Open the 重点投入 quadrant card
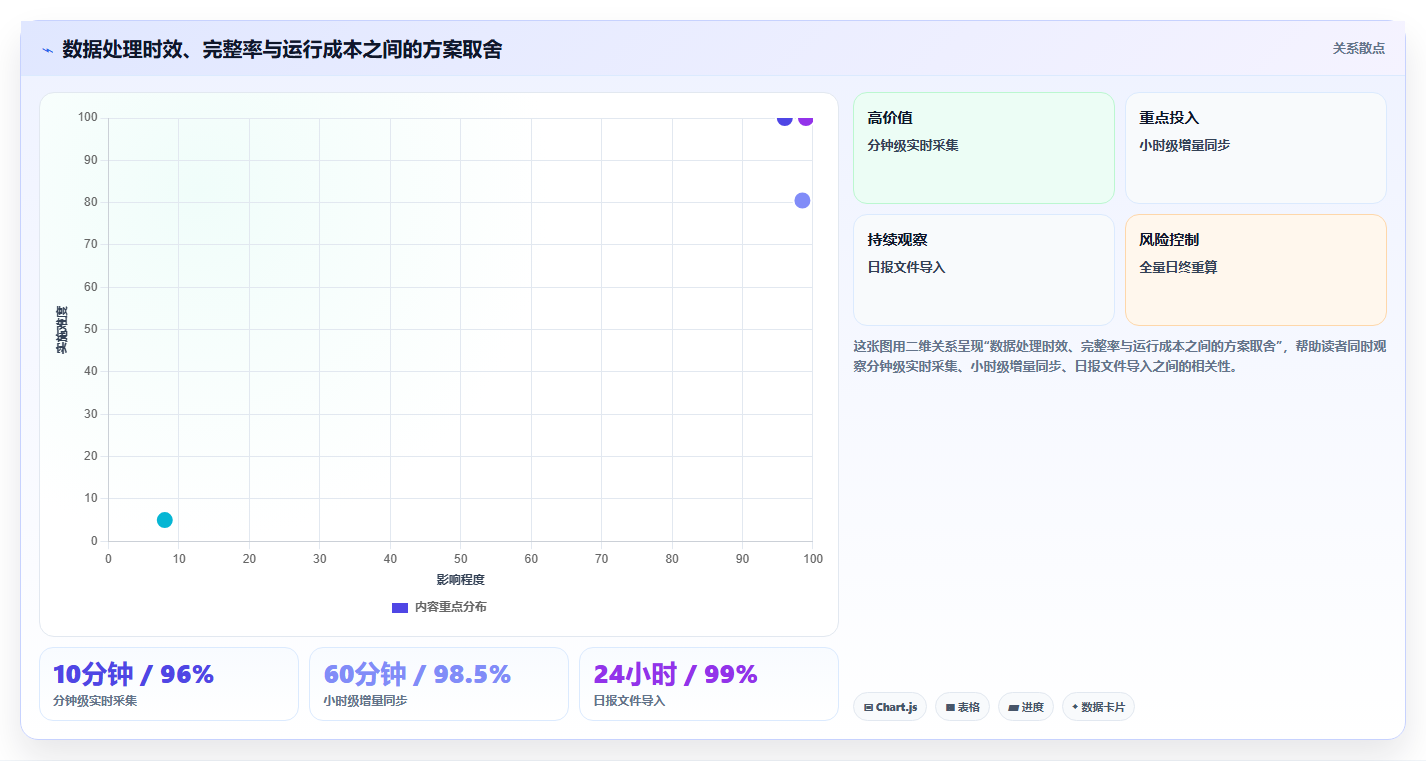The height and width of the screenshot is (761, 1426). [1256, 148]
